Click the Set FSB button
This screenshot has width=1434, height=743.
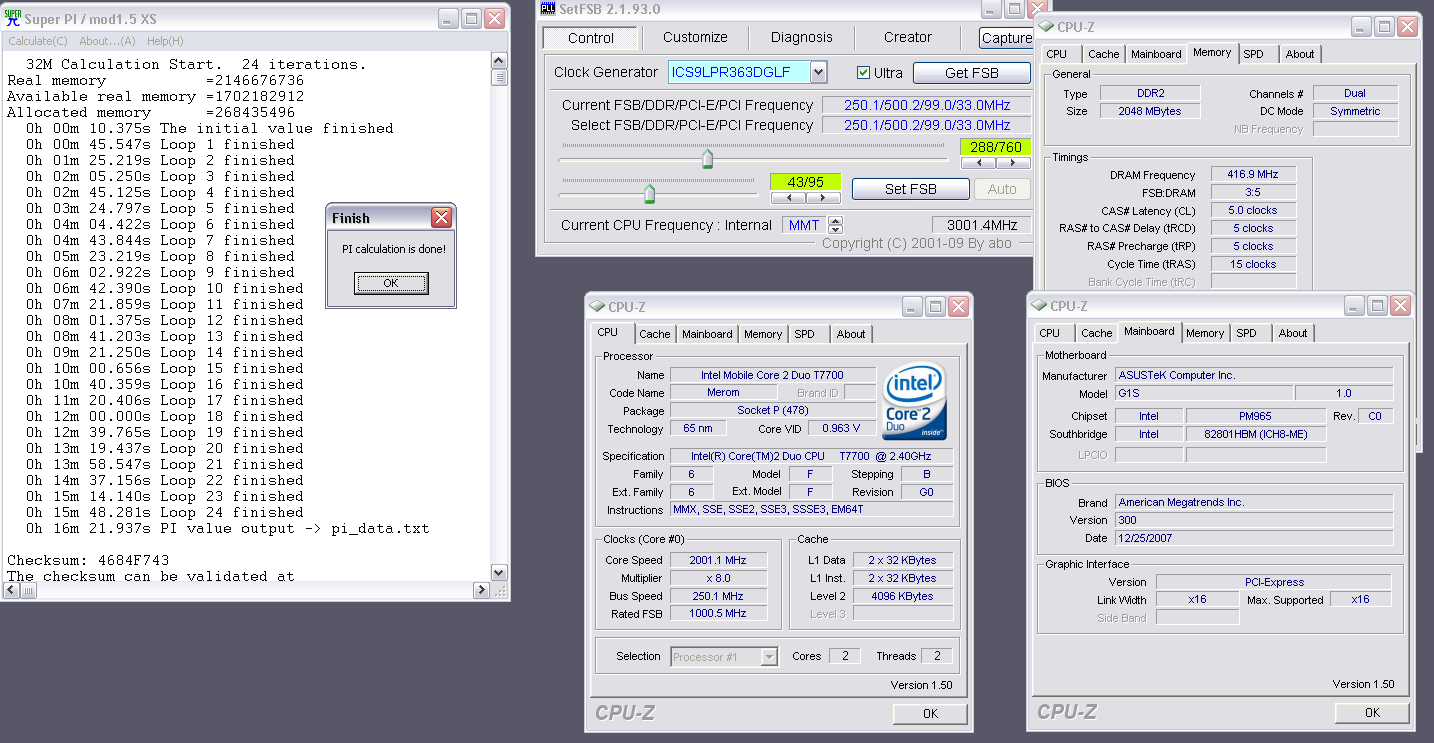pyautogui.click(x=911, y=189)
